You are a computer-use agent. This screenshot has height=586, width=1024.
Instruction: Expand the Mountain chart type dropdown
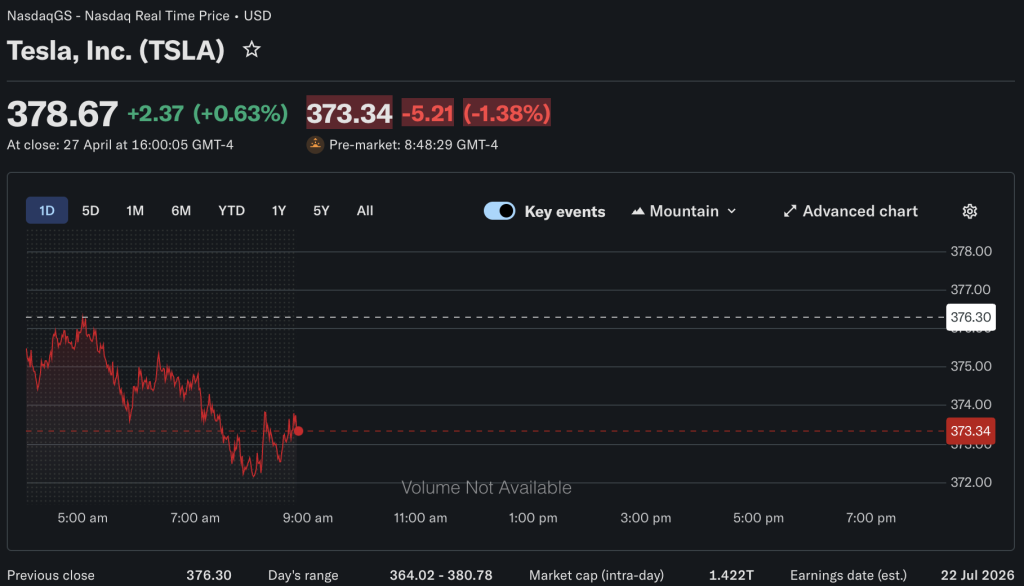tap(731, 211)
